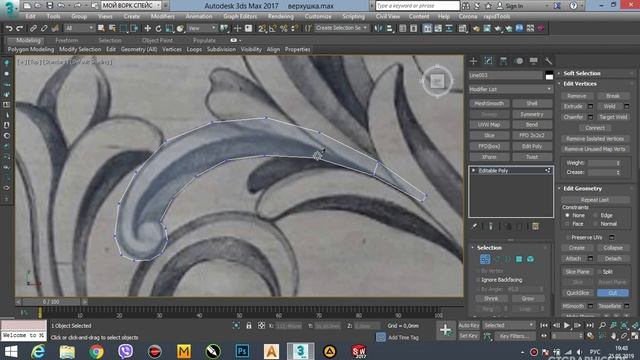Toggle the Percent Snap icon

[283, 28]
